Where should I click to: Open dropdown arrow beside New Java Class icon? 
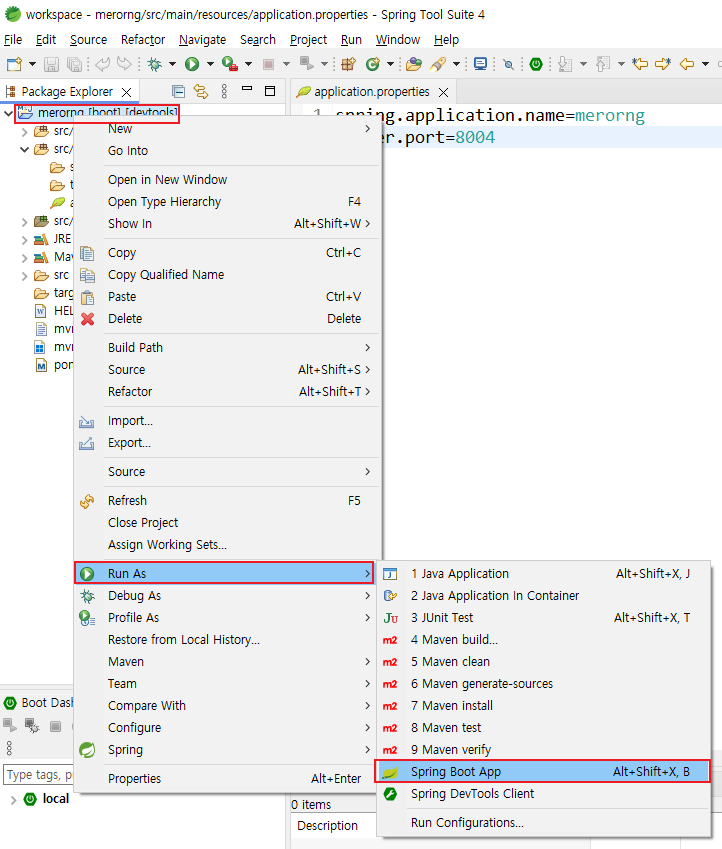390,64
